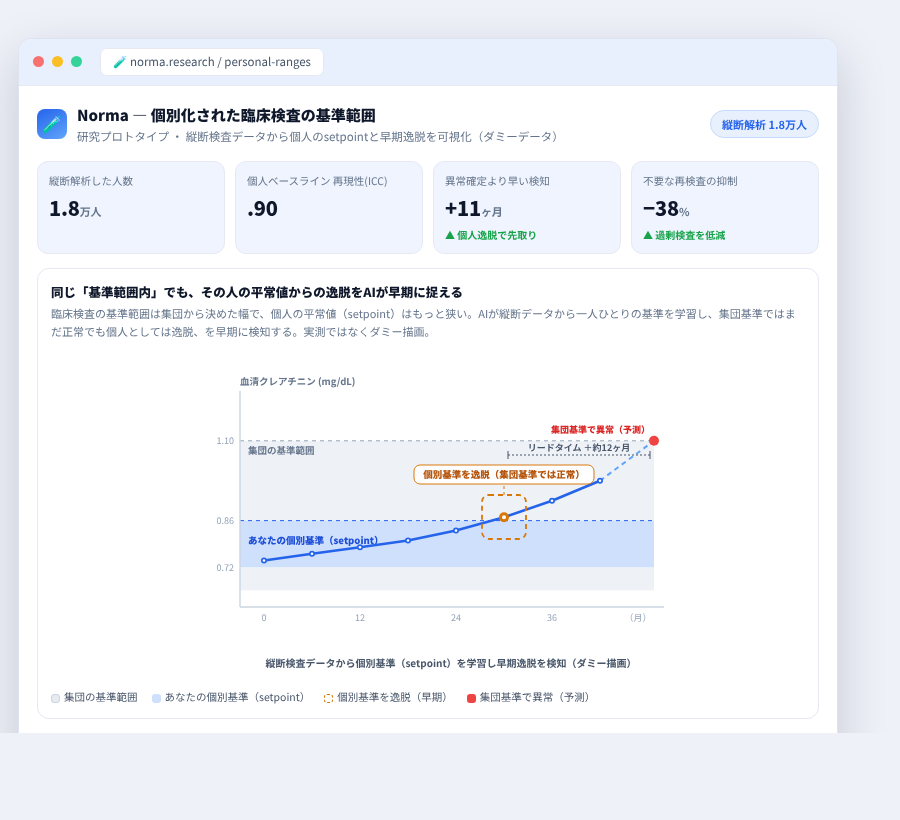Click the 0.72 y-axis value
The image size is (900, 820).
tap(225, 568)
